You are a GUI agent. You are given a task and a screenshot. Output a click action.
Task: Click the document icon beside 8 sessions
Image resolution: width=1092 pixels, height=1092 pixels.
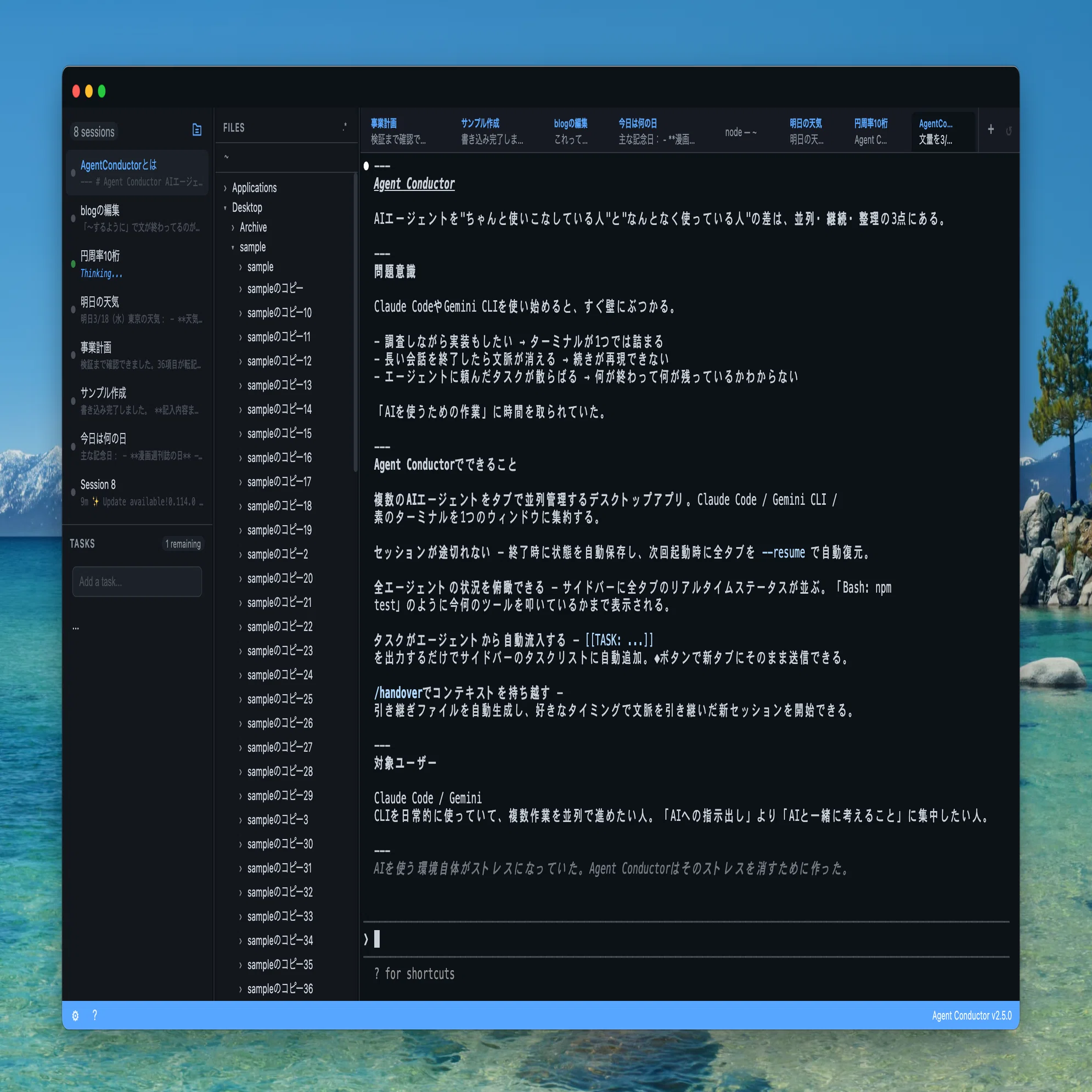click(196, 130)
